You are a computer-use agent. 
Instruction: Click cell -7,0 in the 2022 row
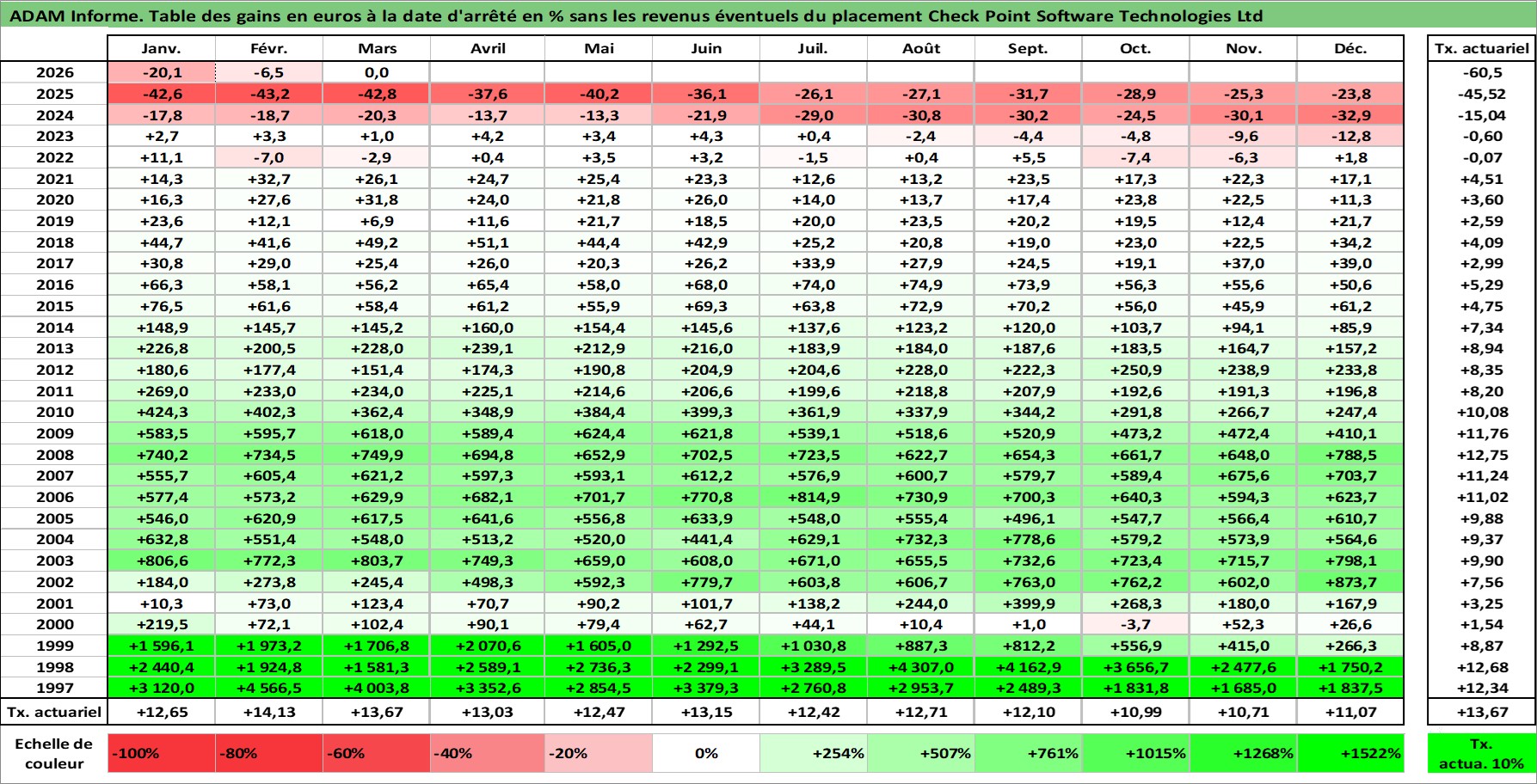click(269, 157)
